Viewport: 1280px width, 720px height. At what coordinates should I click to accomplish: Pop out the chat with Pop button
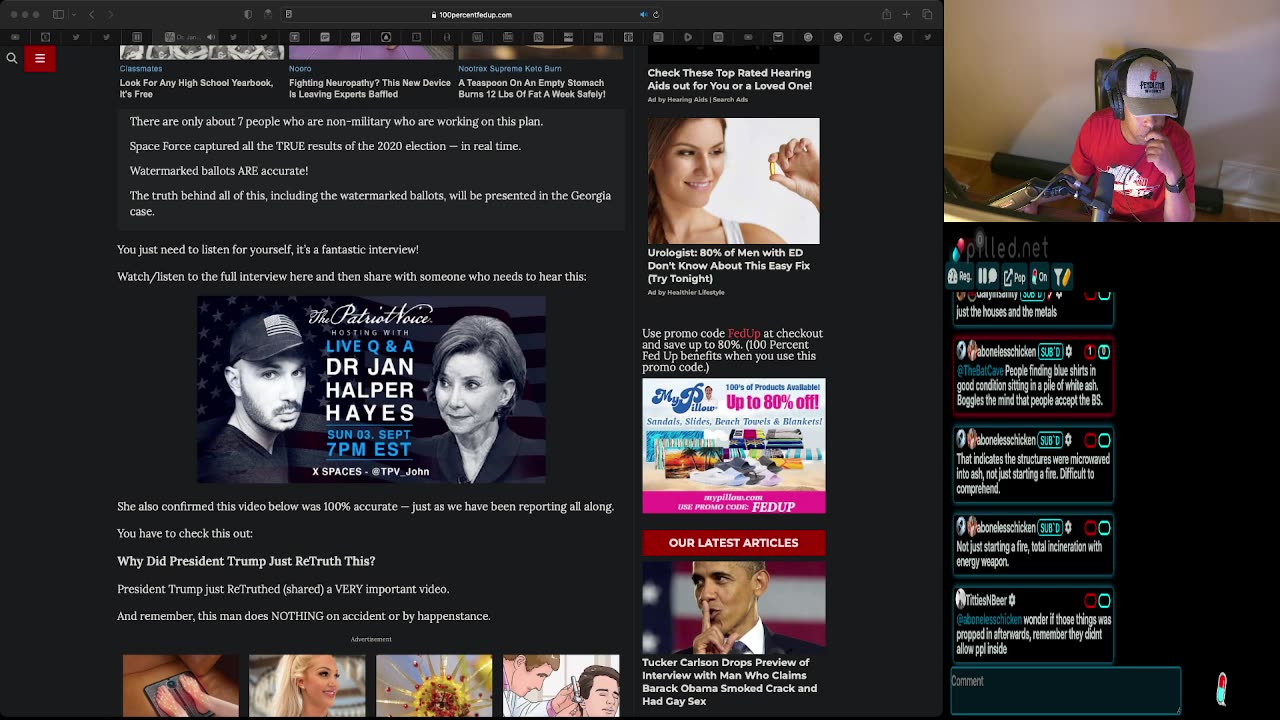pyautogui.click(x=1015, y=277)
